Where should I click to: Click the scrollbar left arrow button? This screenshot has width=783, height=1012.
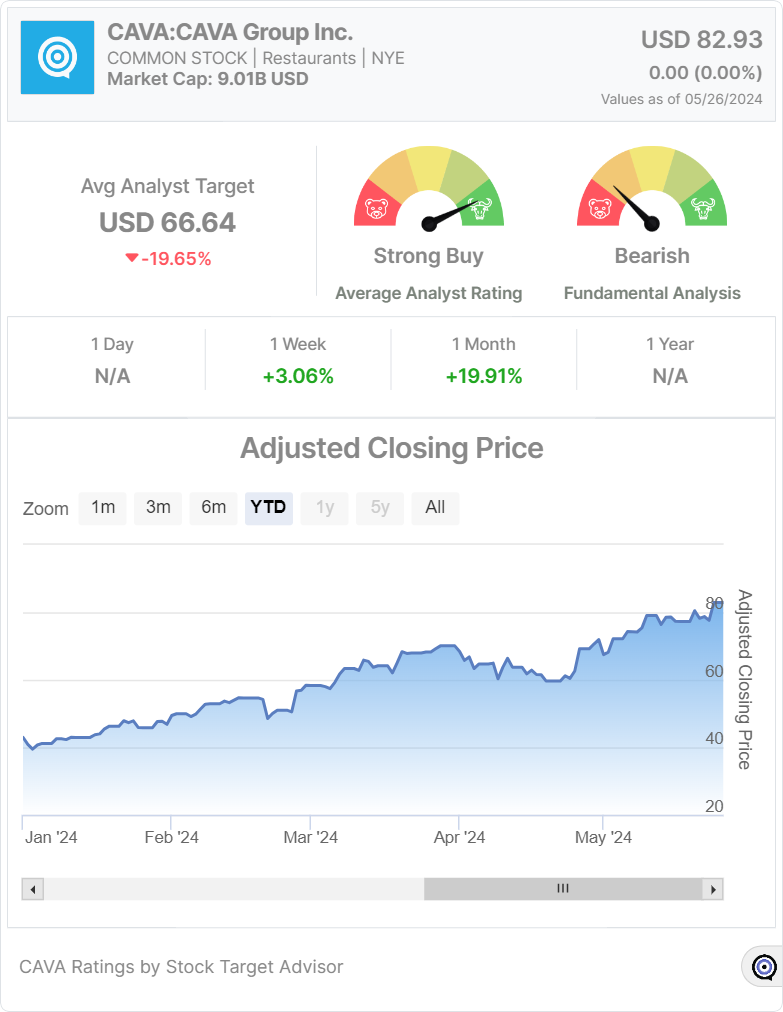tap(33, 889)
